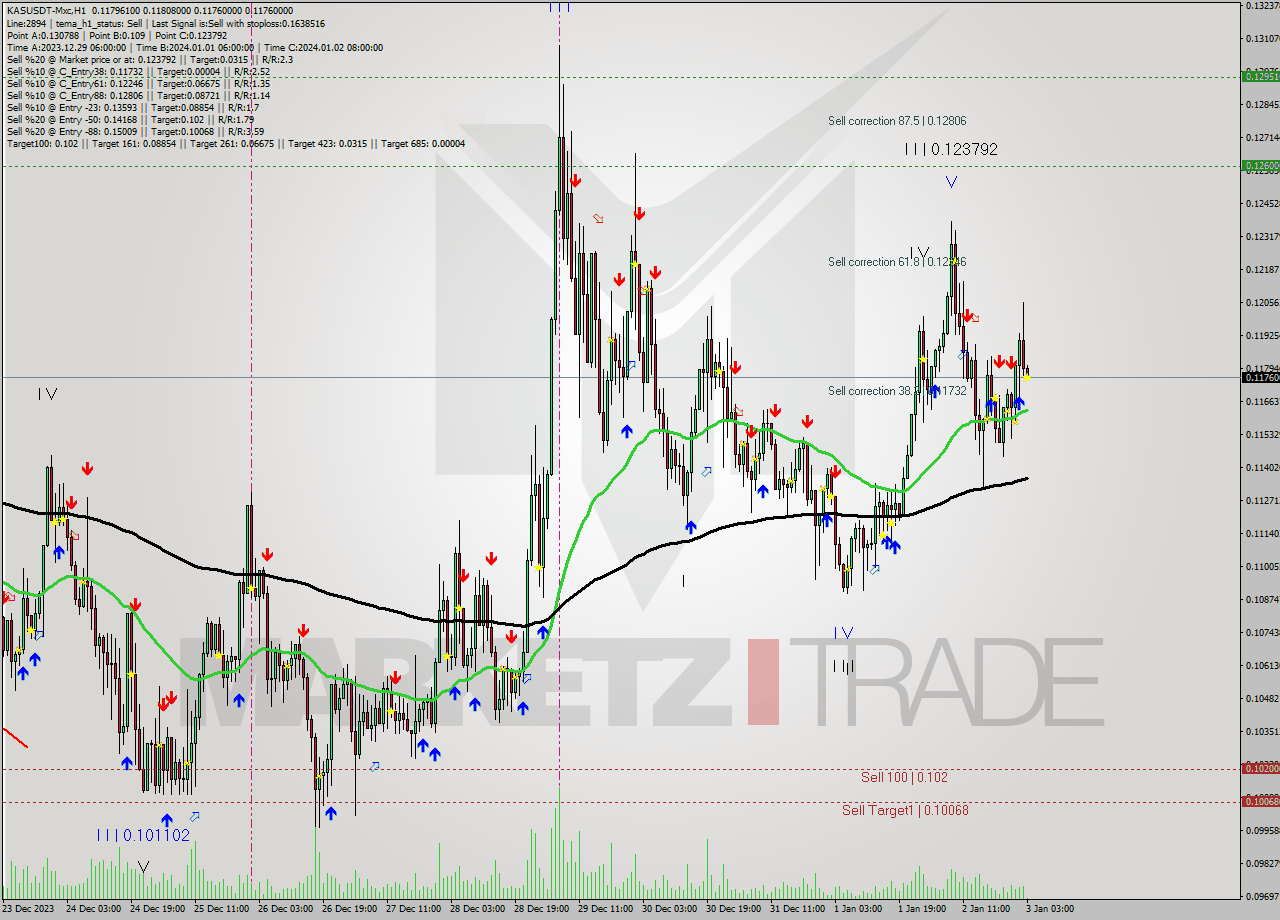
Task: Click the '28 Dec 03:00' time label
Action: [477, 909]
